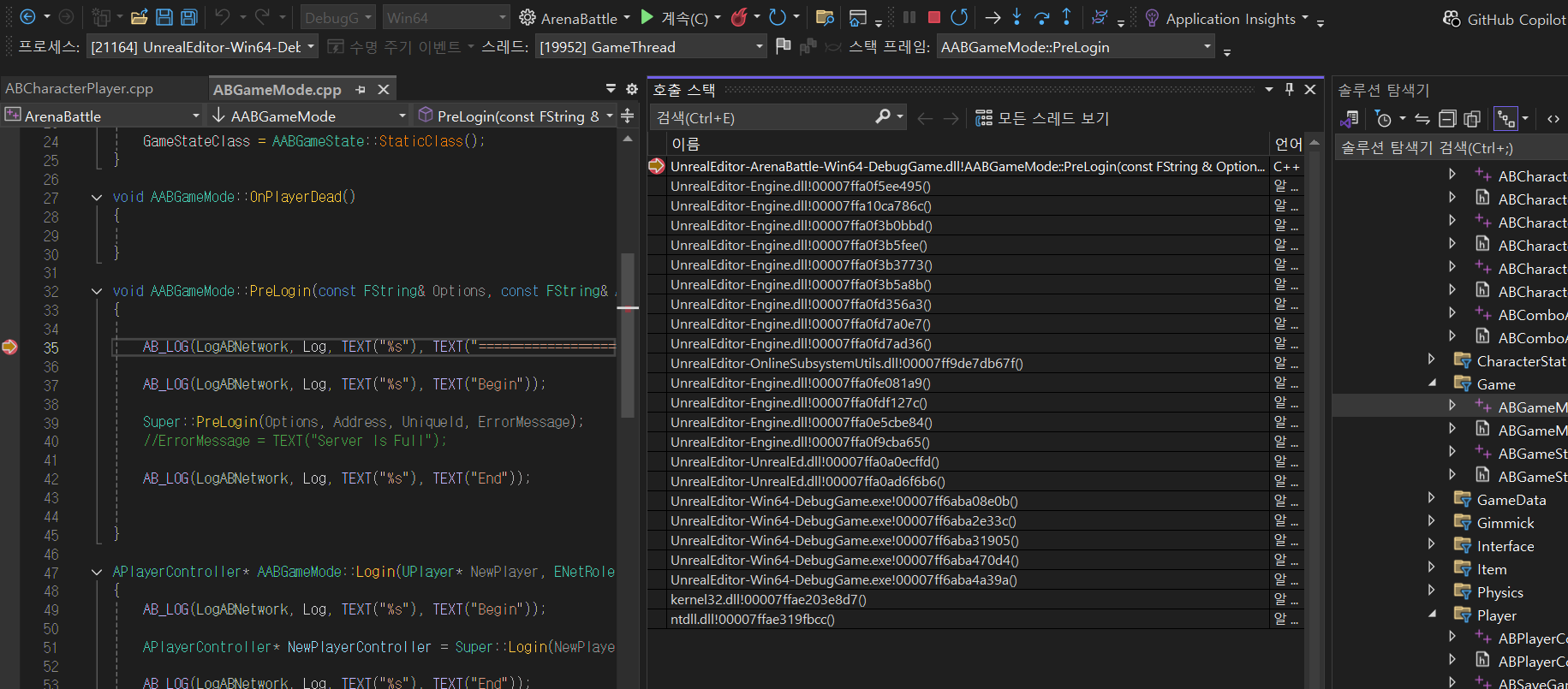Expand the CharacterStat folder
This screenshot has height=689, width=1568.
coord(1432,359)
